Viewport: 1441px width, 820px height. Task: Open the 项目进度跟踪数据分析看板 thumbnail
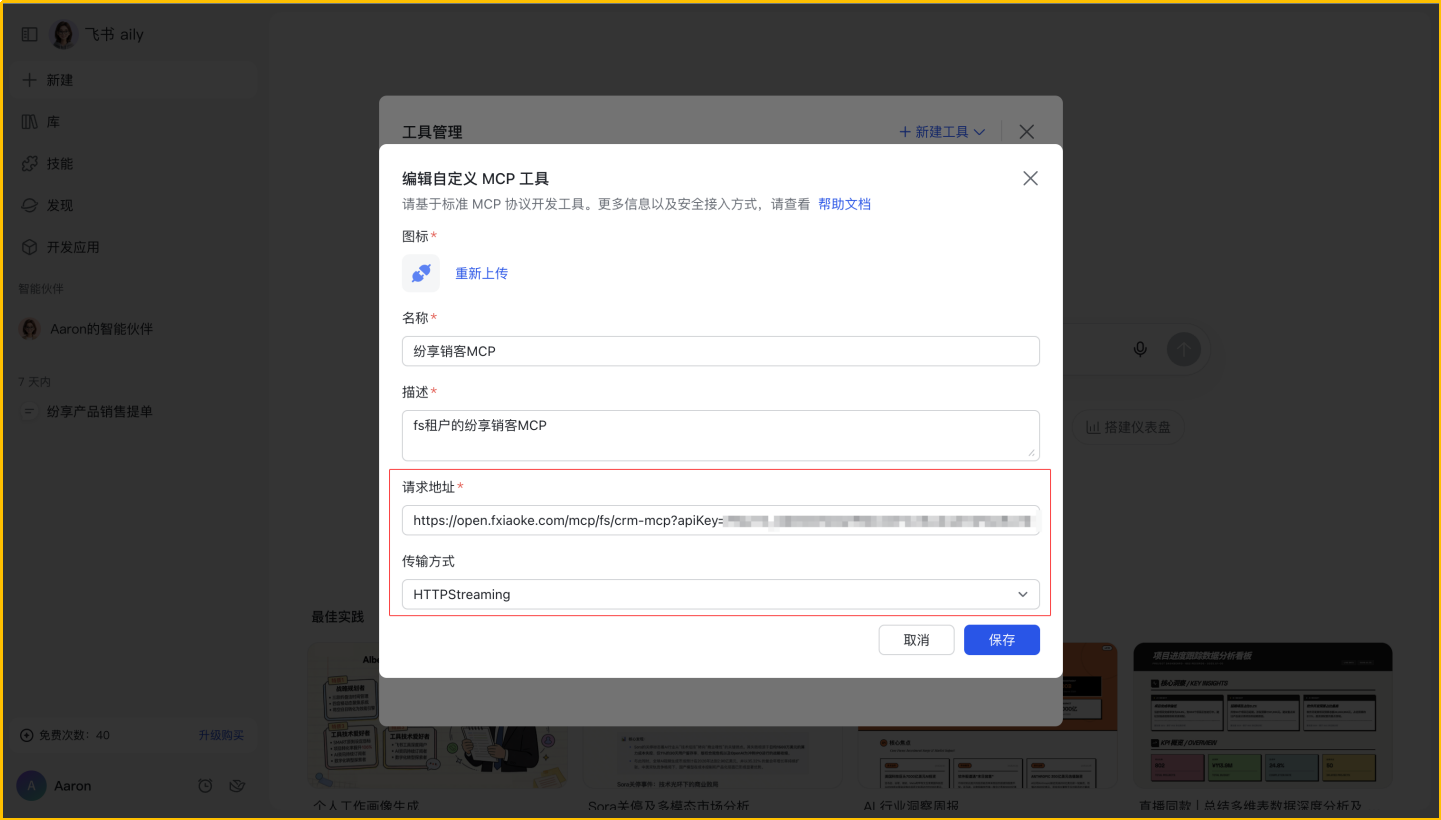[x=1263, y=714]
